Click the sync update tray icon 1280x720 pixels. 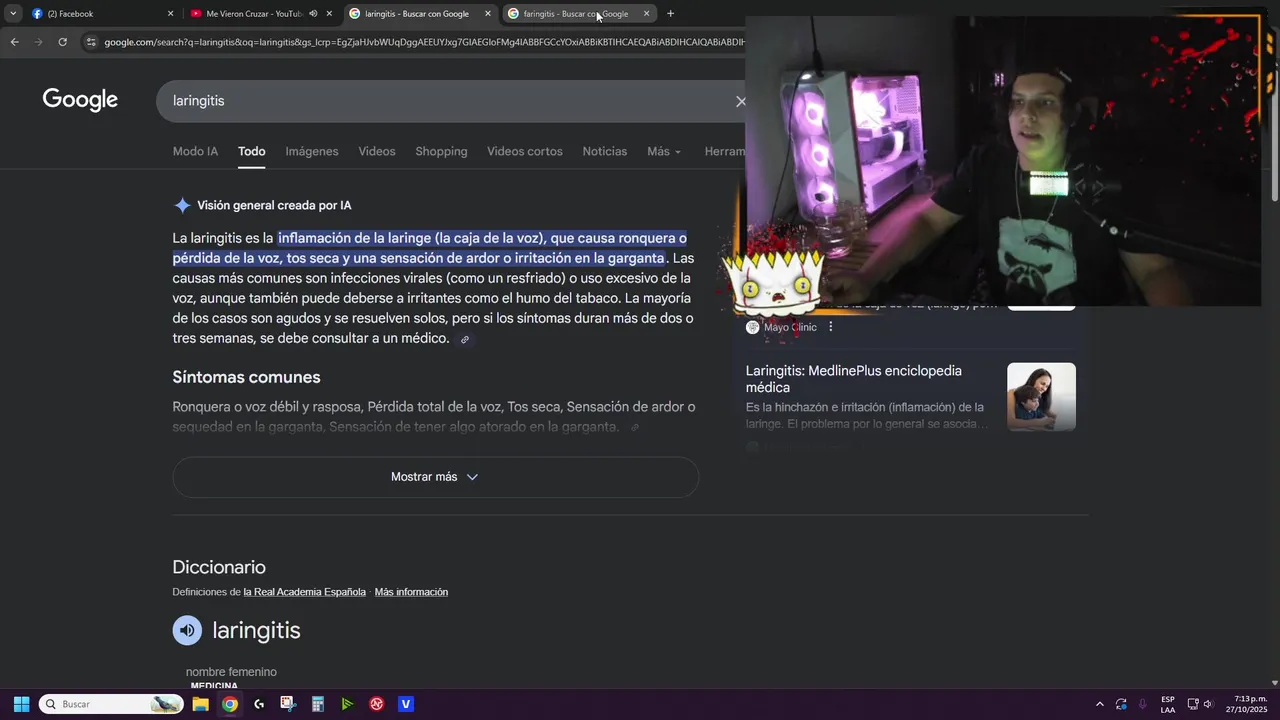(1121, 704)
